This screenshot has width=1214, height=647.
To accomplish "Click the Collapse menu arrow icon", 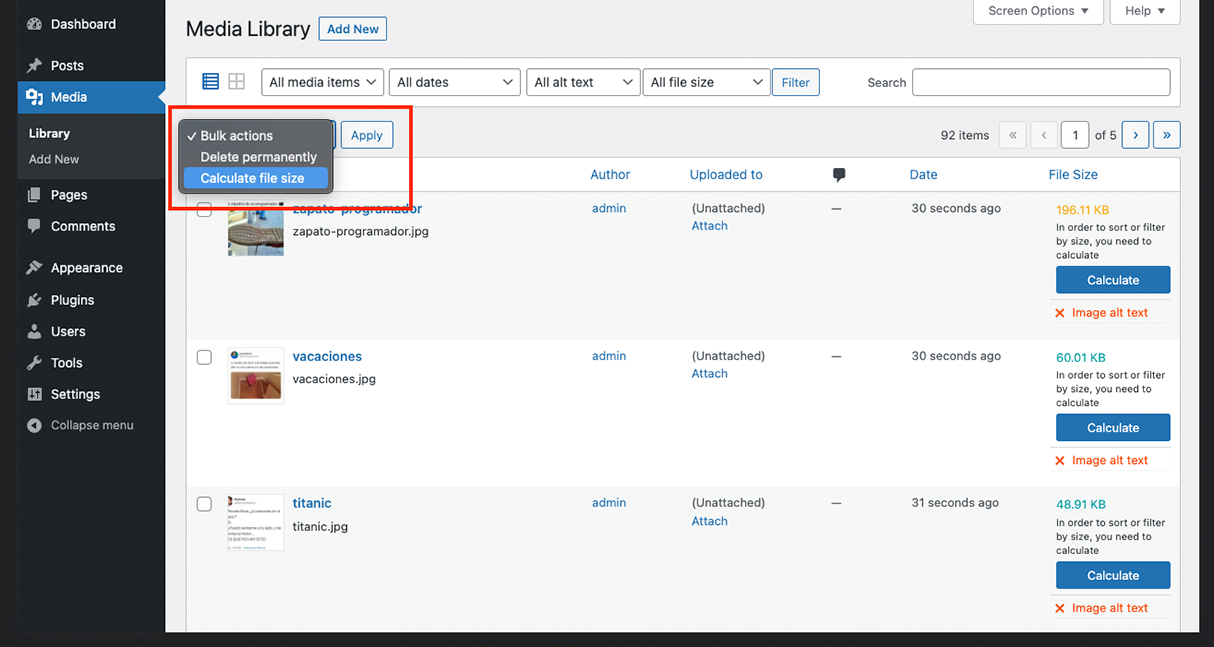I will [35, 425].
